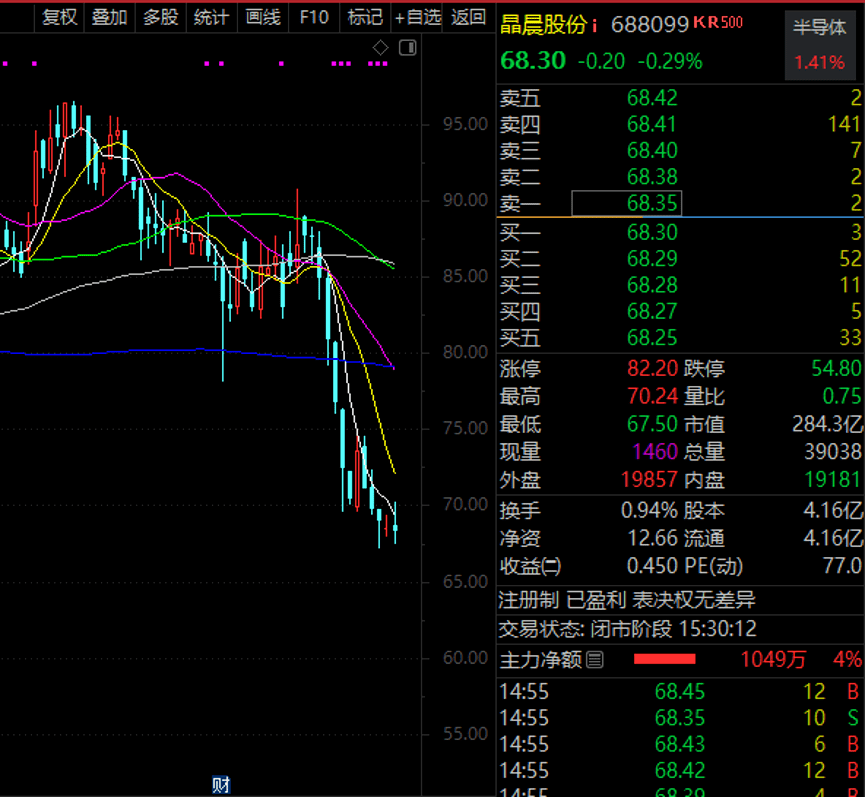The height and width of the screenshot is (797, 866).
Task: Click trade row 14:55 at 68.42
Action: 680,770
